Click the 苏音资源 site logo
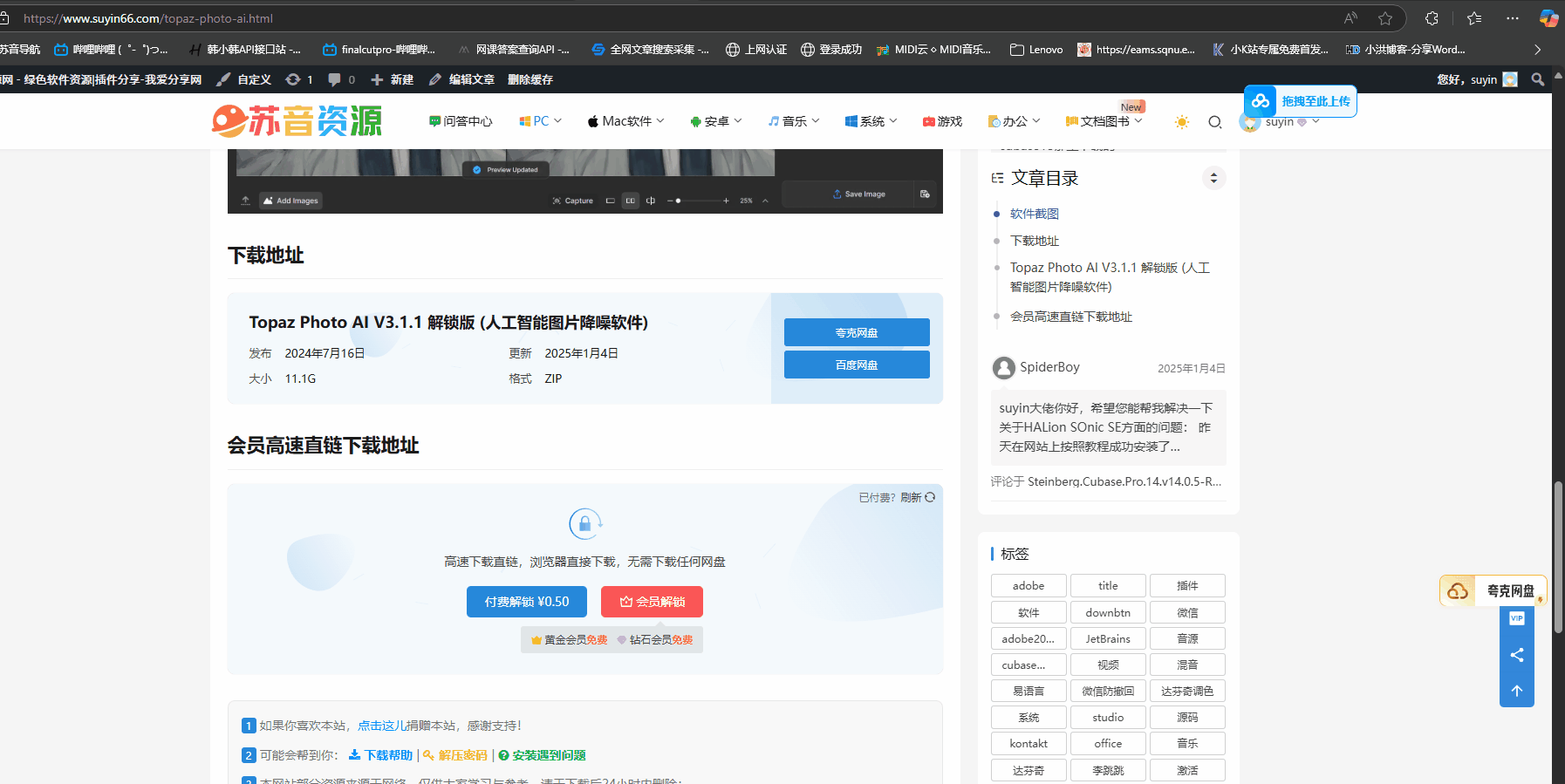1565x784 pixels. click(297, 121)
